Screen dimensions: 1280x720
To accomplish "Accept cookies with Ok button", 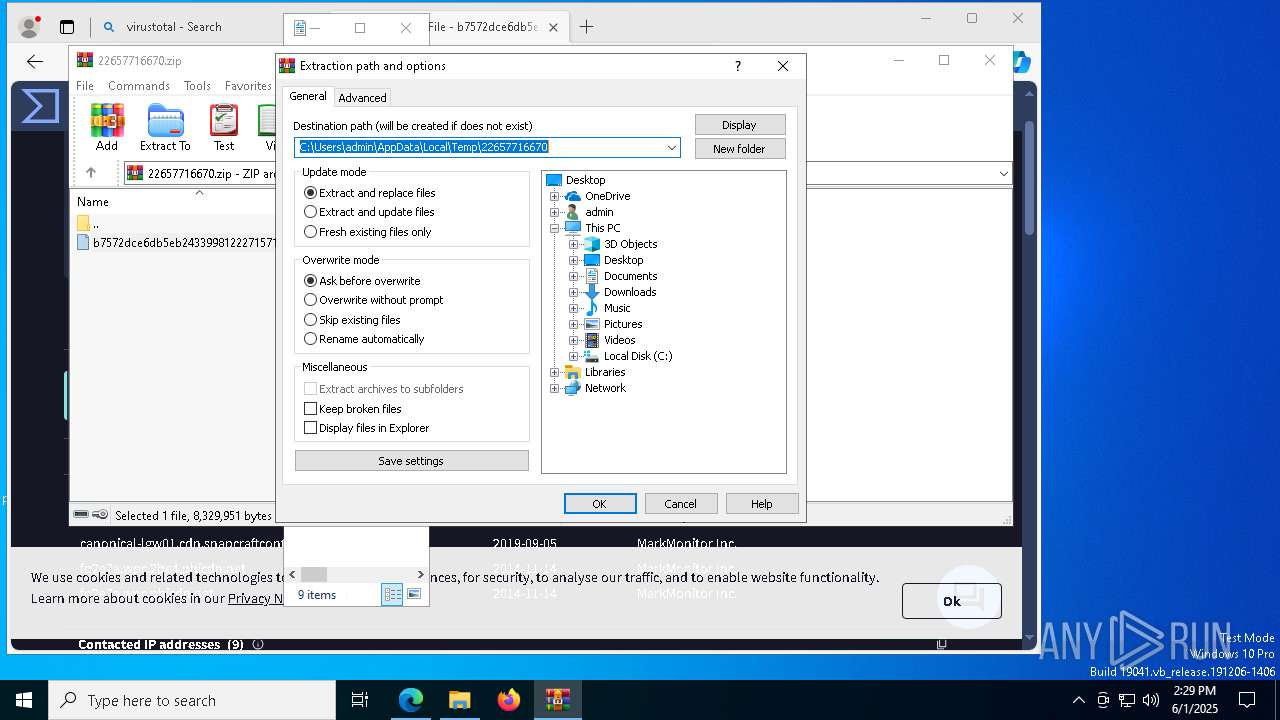I will point(951,601).
